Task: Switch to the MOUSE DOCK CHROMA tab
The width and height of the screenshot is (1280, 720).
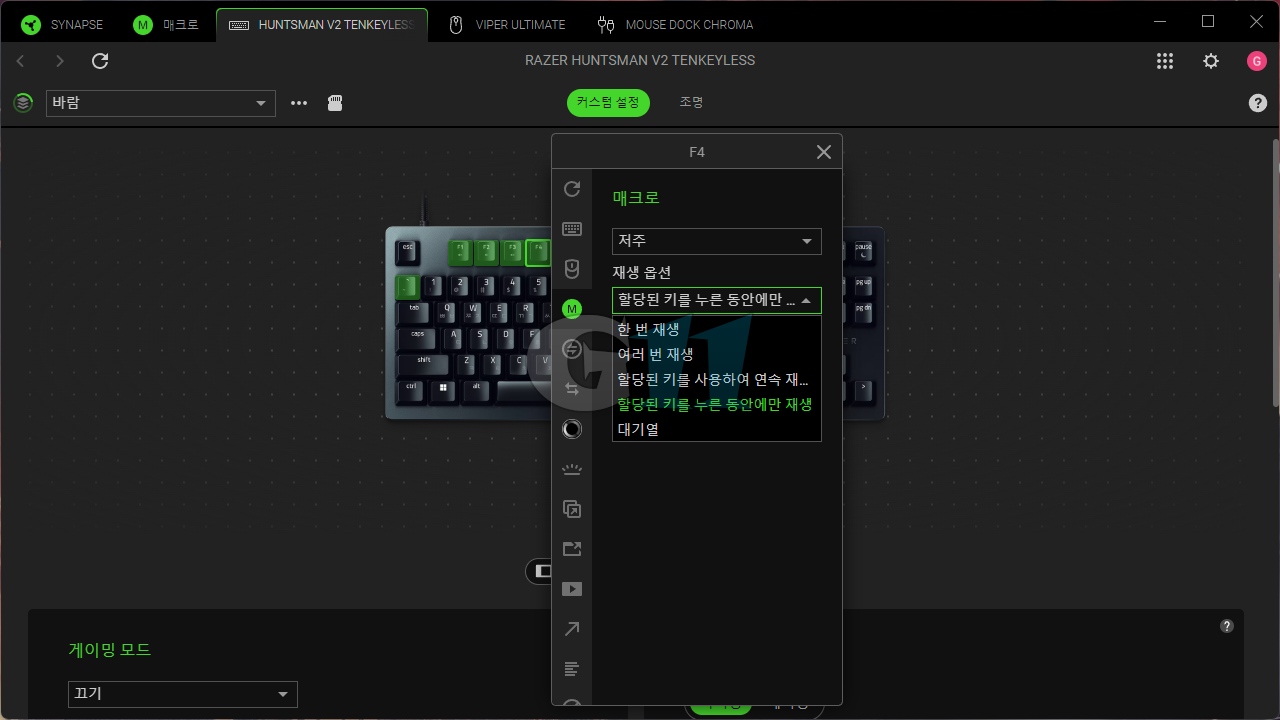Action: click(x=675, y=25)
